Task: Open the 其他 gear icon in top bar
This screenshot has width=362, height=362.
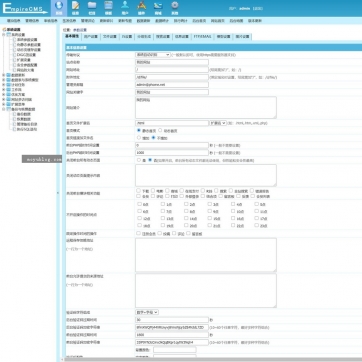Action: pos(175,5)
